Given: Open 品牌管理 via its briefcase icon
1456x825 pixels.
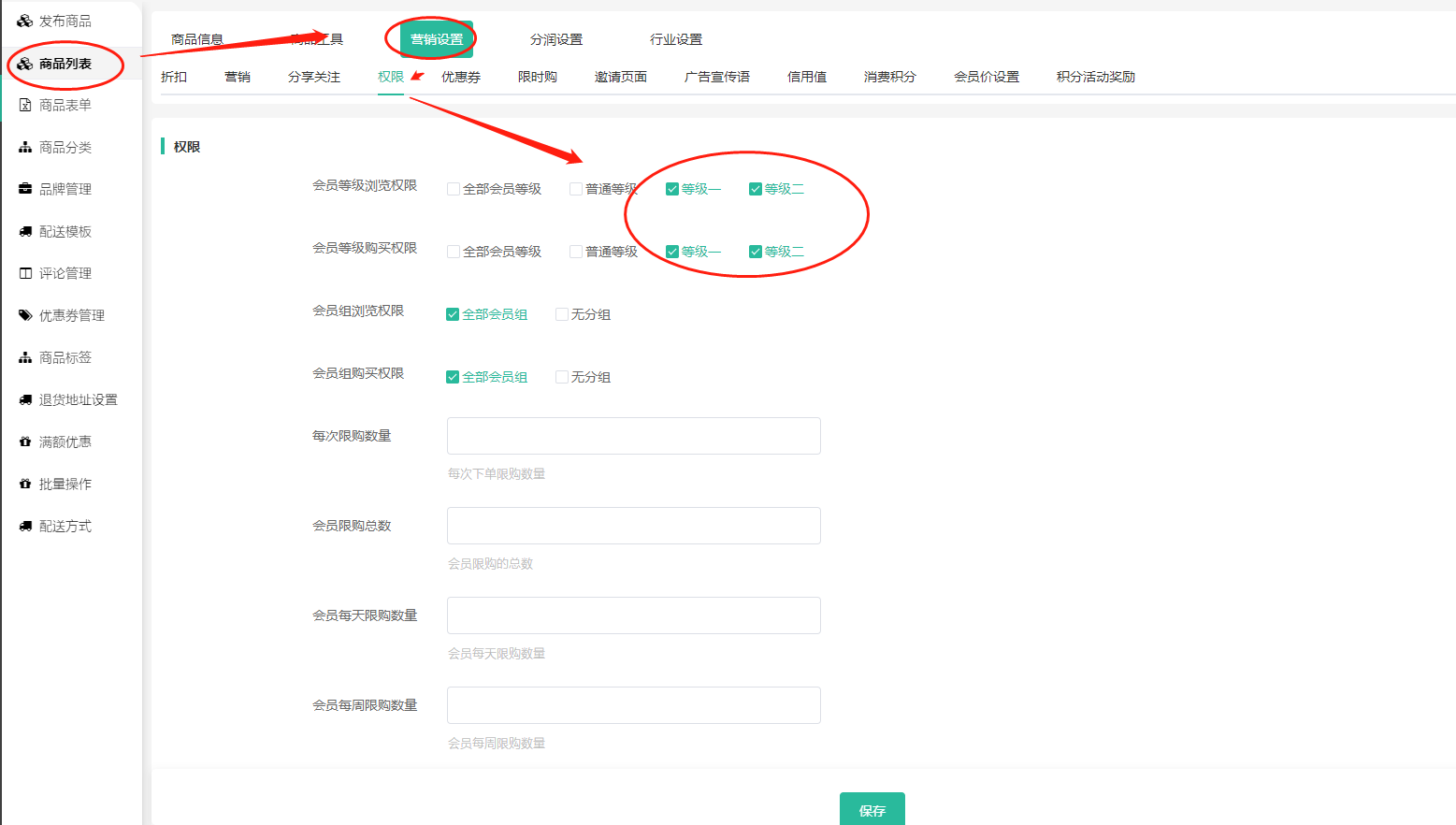Looking at the screenshot, I should [x=25, y=189].
